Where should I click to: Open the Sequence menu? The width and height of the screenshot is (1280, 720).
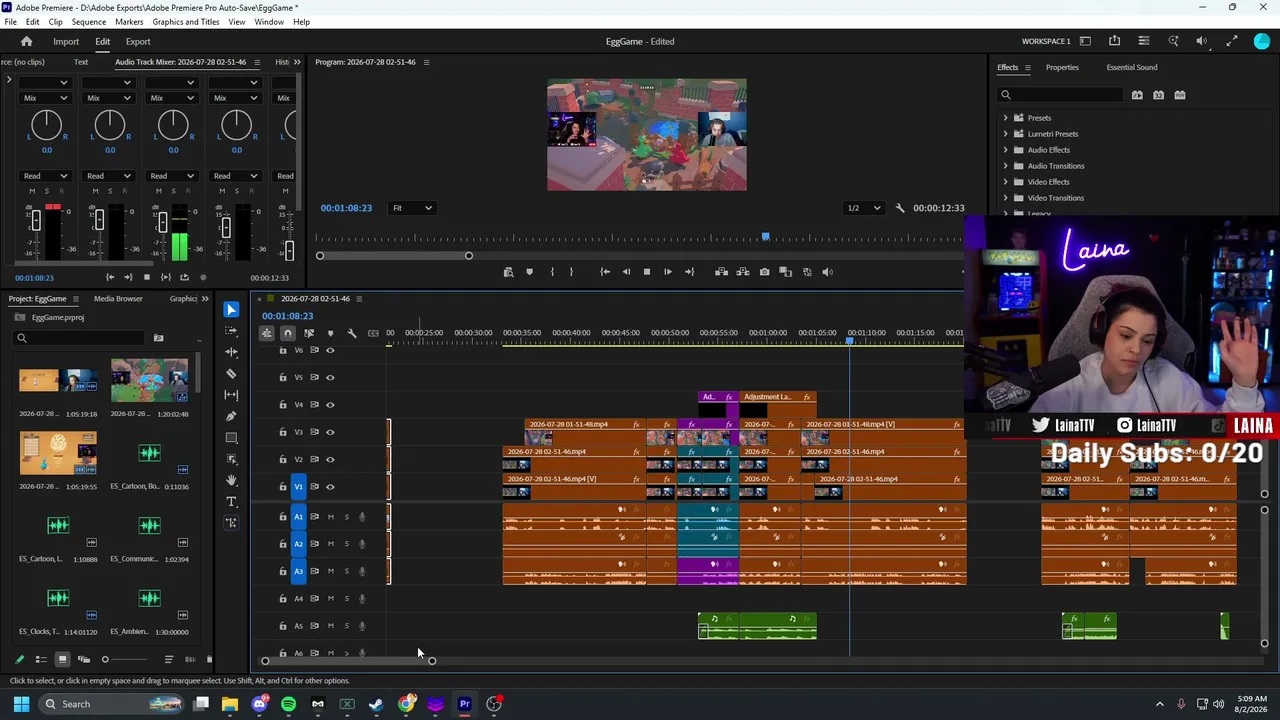point(89,22)
